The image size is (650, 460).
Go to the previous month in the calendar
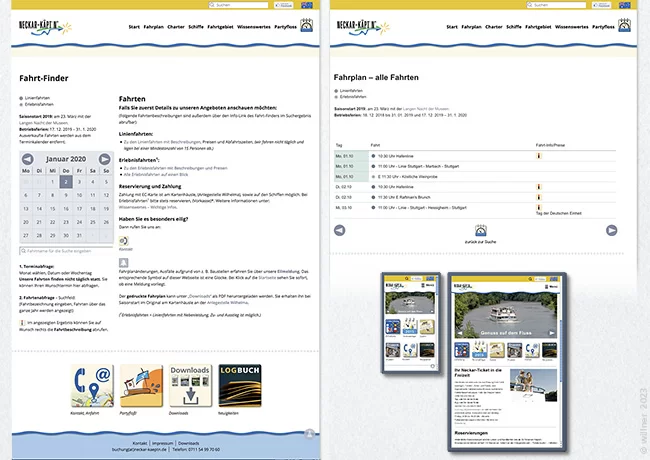tap(28, 159)
